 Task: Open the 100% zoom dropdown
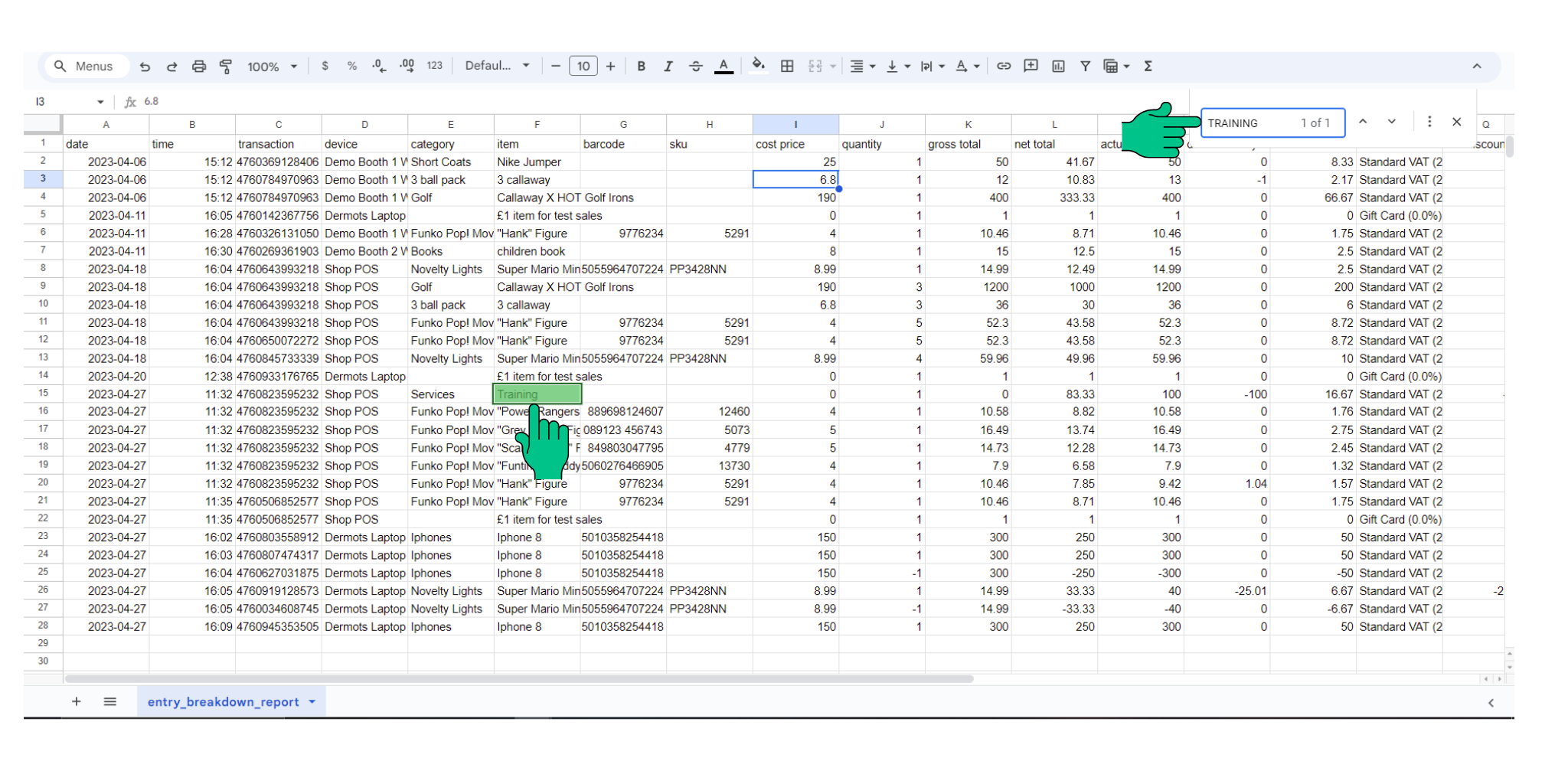click(272, 67)
